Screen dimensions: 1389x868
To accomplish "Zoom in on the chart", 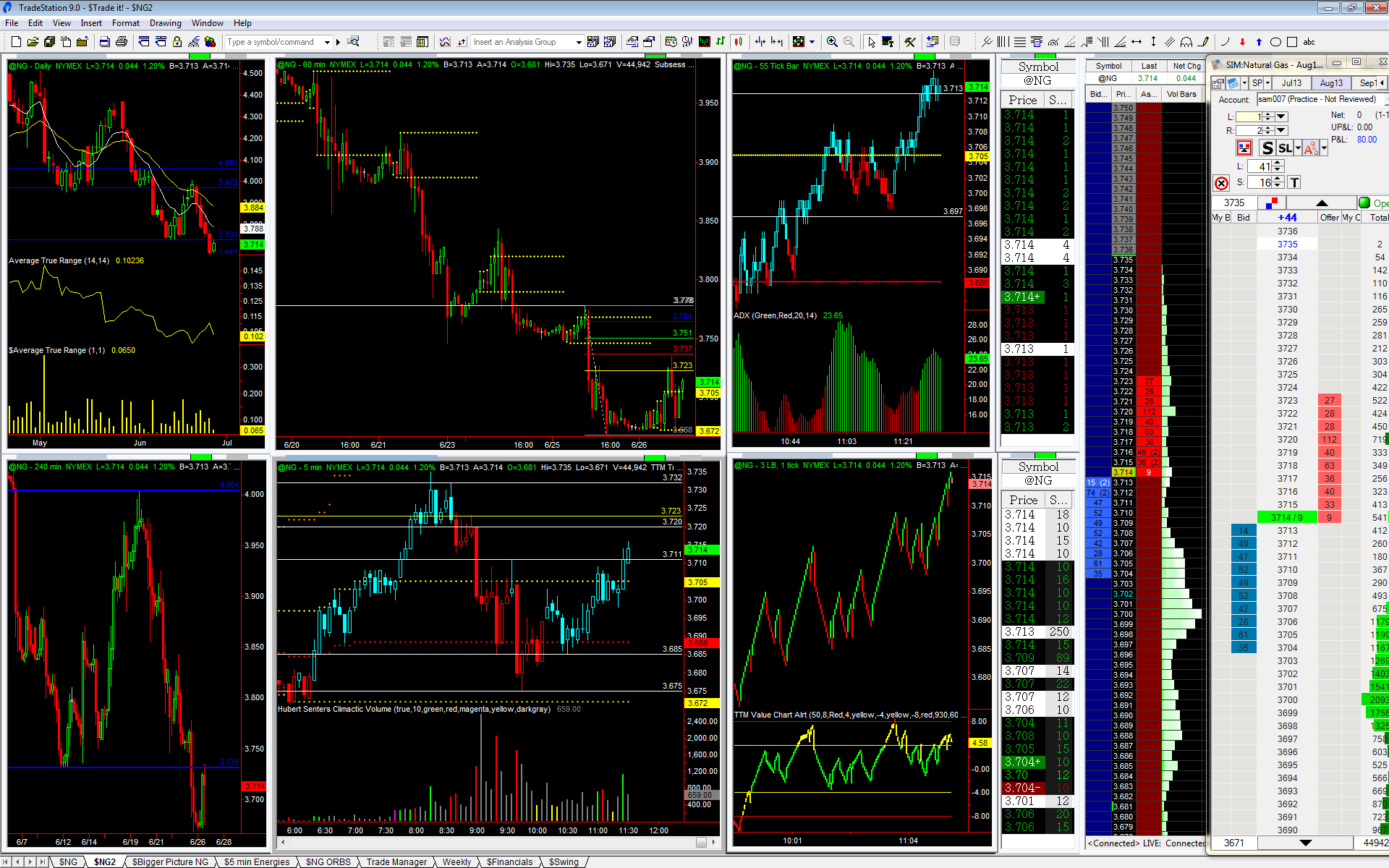I will click(832, 42).
